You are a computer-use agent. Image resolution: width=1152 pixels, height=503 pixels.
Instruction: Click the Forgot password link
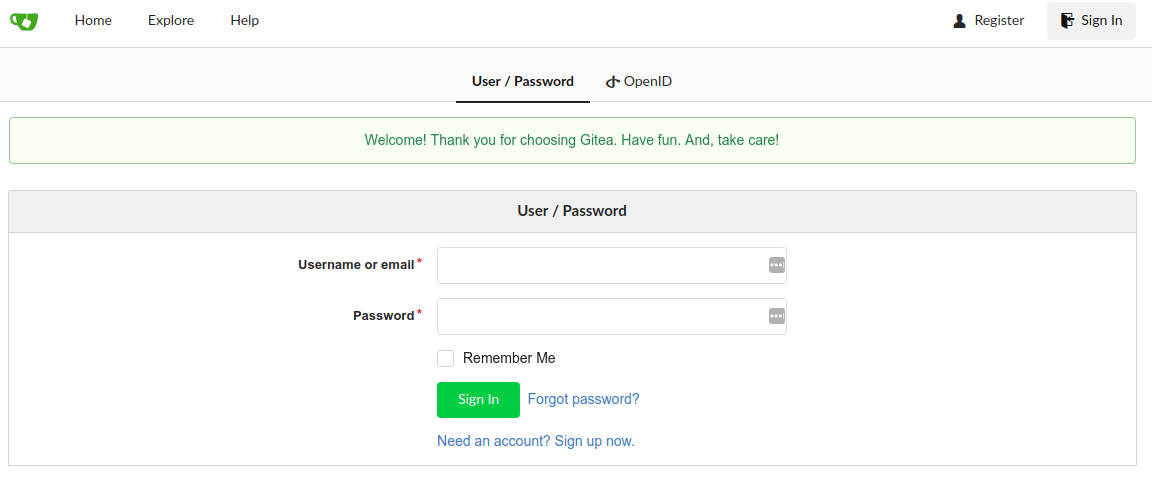[583, 399]
